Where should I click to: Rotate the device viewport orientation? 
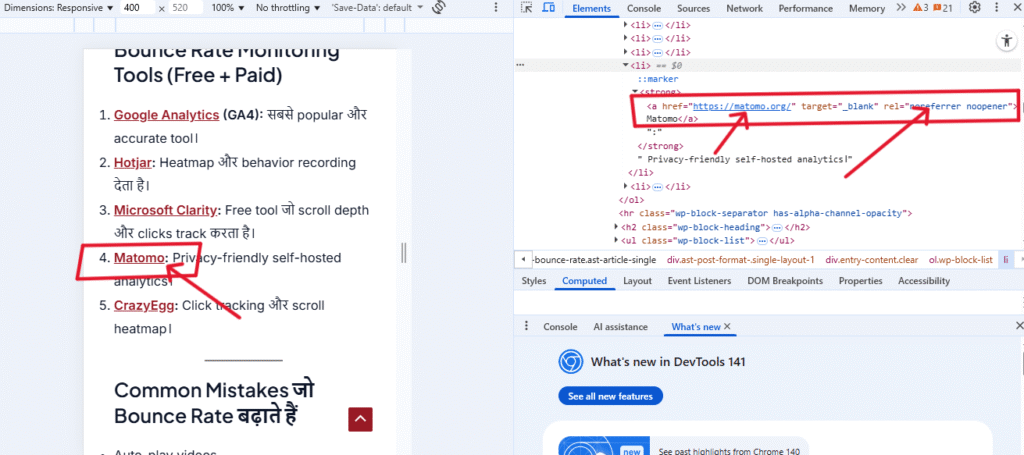coord(439,8)
